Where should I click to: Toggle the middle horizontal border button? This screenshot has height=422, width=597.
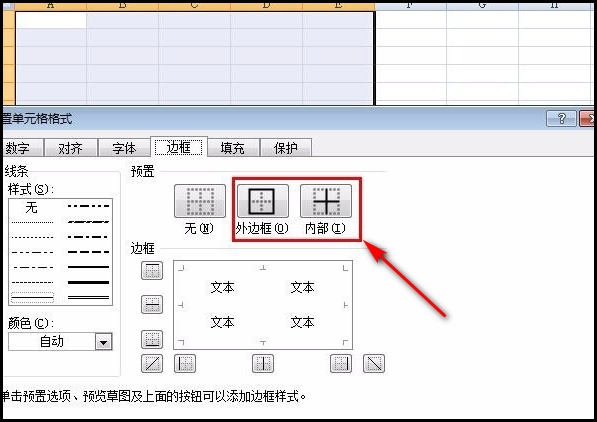coord(152,304)
